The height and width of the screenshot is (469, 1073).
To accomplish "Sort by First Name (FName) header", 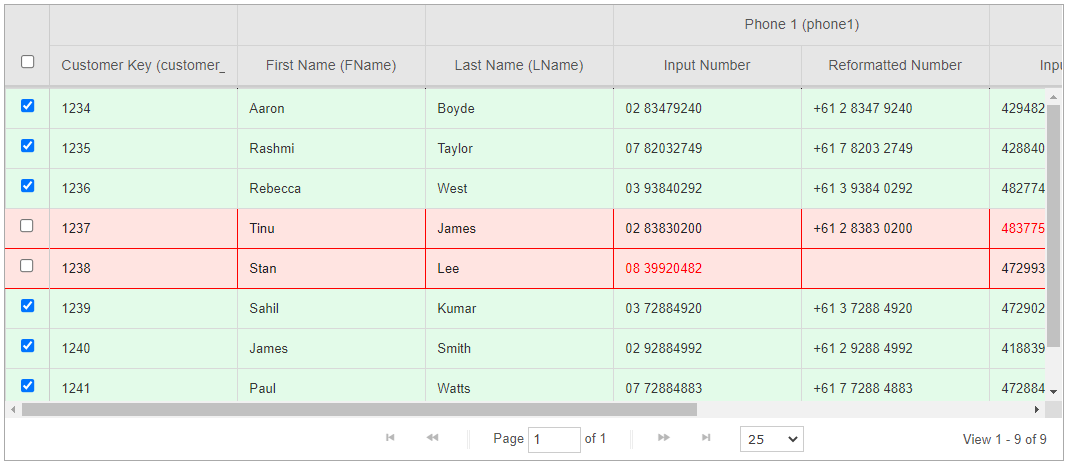I will tap(331, 65).
